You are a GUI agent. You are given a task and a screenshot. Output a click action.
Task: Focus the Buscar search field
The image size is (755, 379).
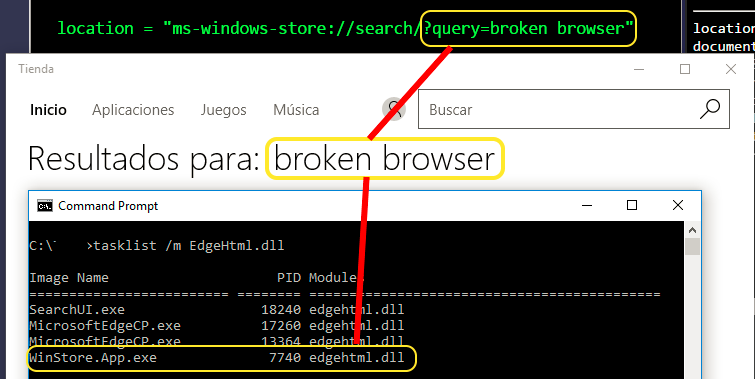[573, 109]
